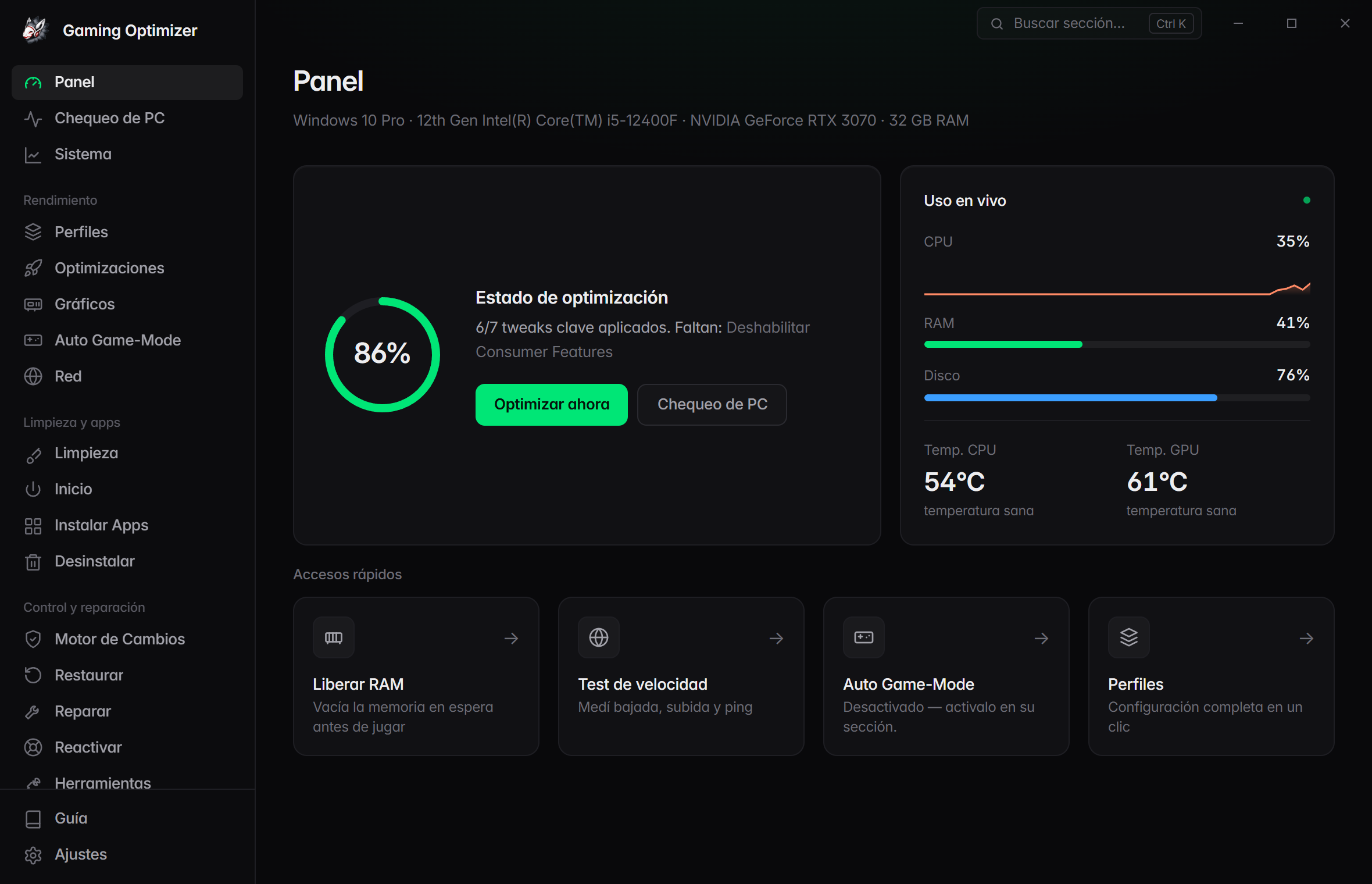Click the 61°C GPU temperature value
The image size is (1372, 884).
click(1157, 482)
